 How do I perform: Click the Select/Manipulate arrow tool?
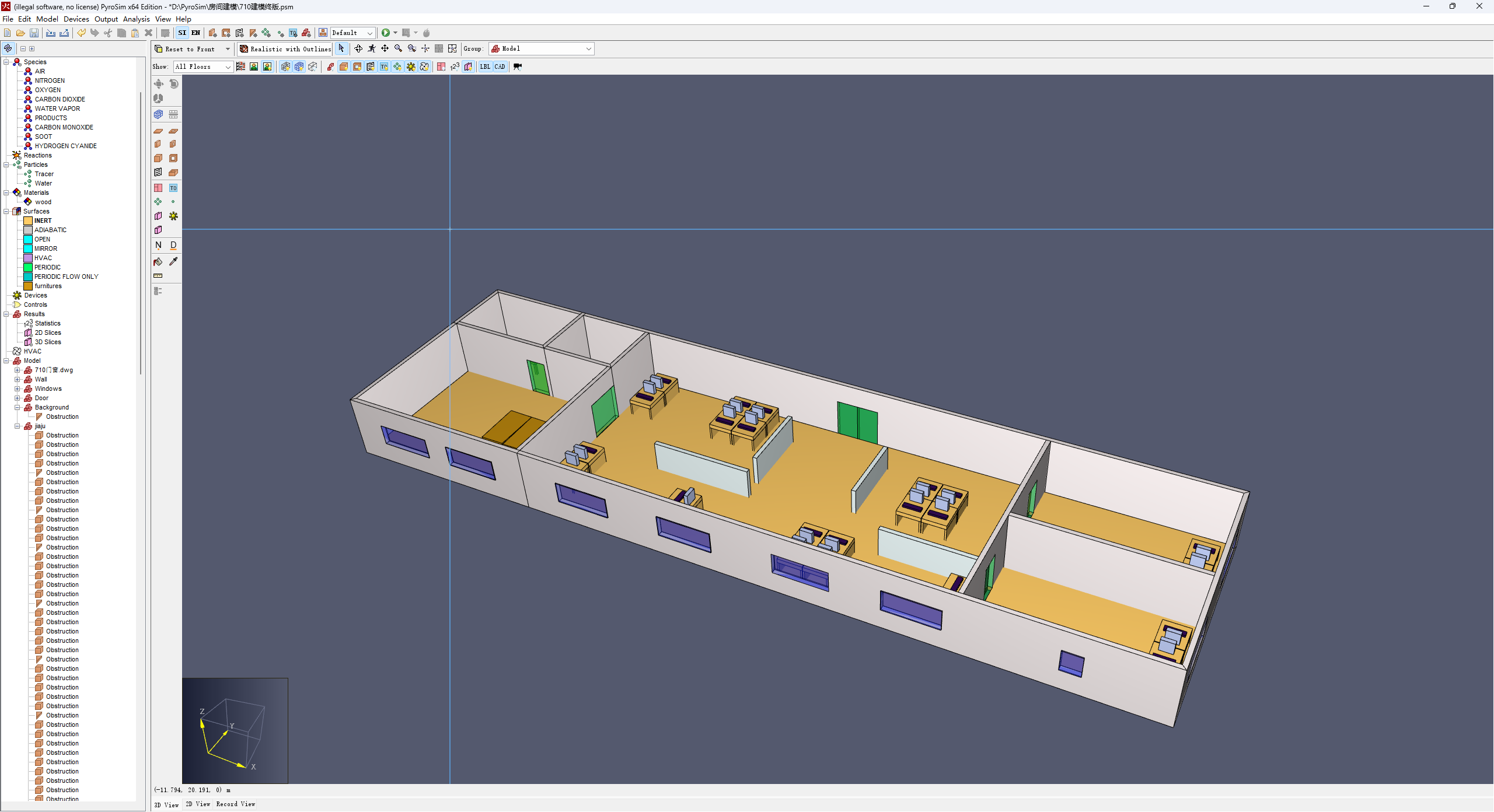pos(341,49)
